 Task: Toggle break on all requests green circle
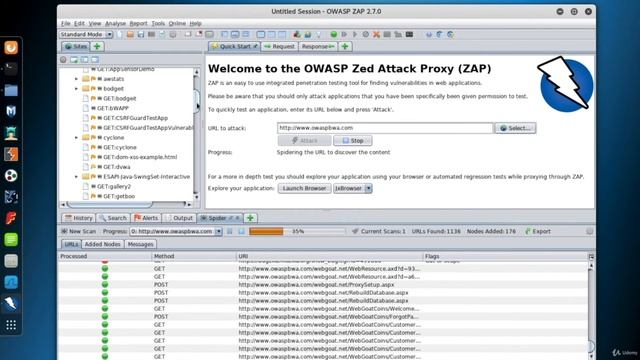(334, 35)
